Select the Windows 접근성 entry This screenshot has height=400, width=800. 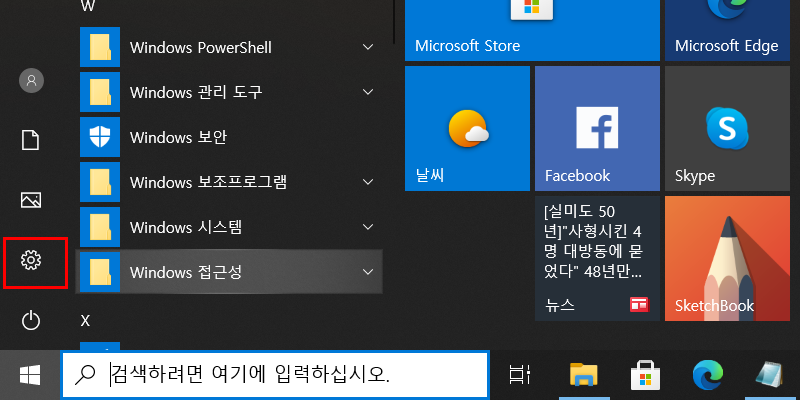pyautogui.click(x=229, y=272)
